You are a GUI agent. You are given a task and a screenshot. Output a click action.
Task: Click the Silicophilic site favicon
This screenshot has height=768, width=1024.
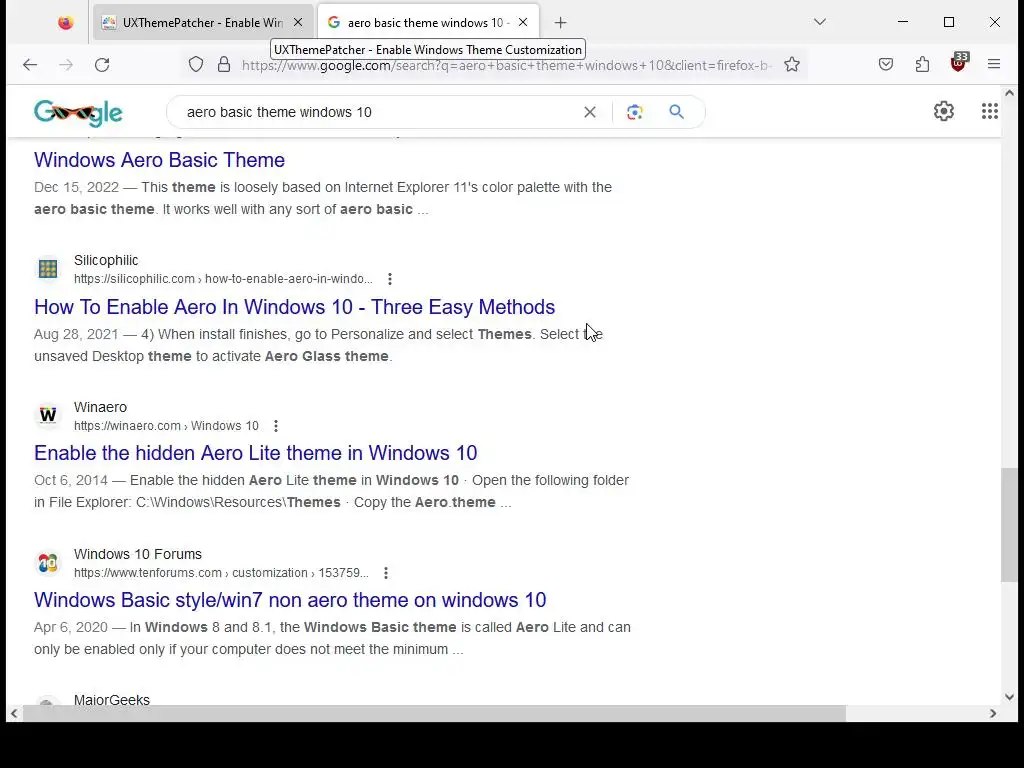48,268
